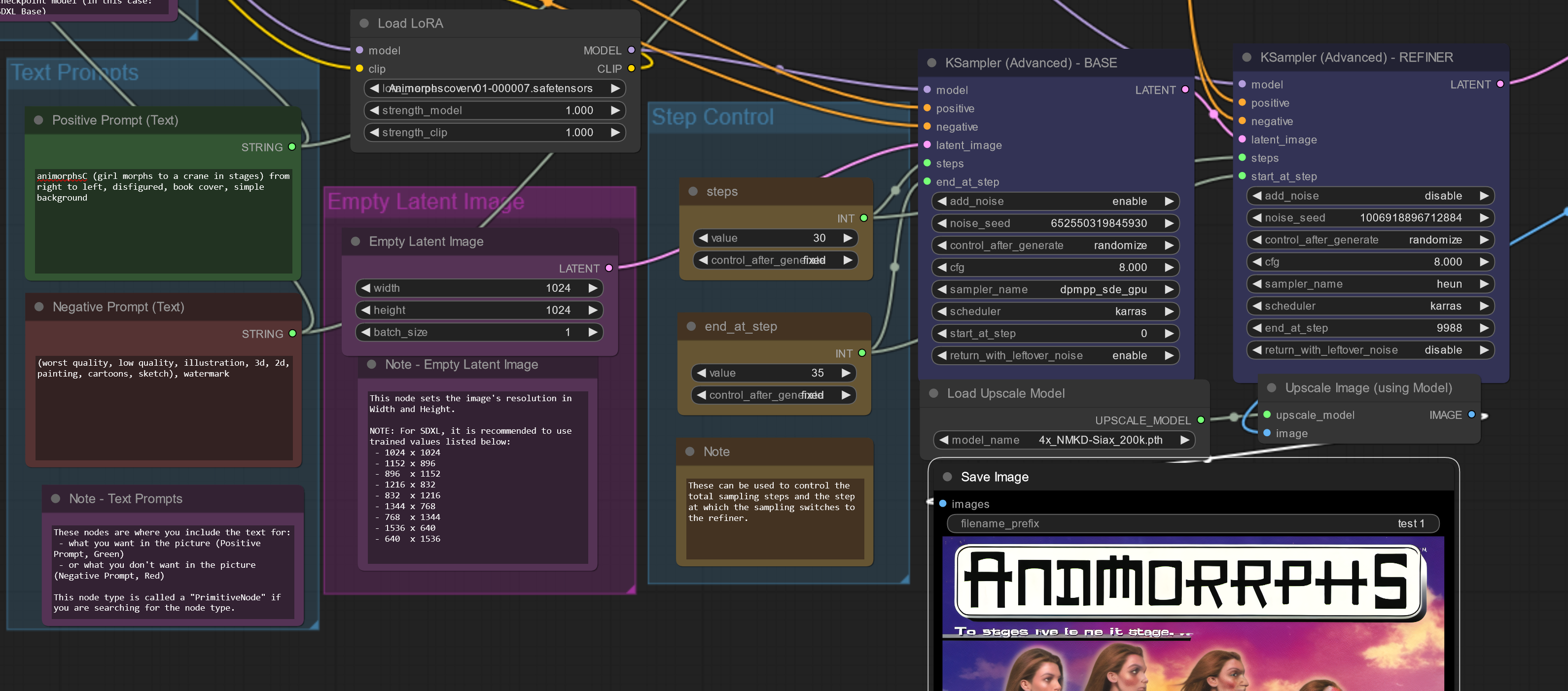
Task: Toggle return_with_leftover_noise on the REFINER sampler
Action: coord(1370,350)
